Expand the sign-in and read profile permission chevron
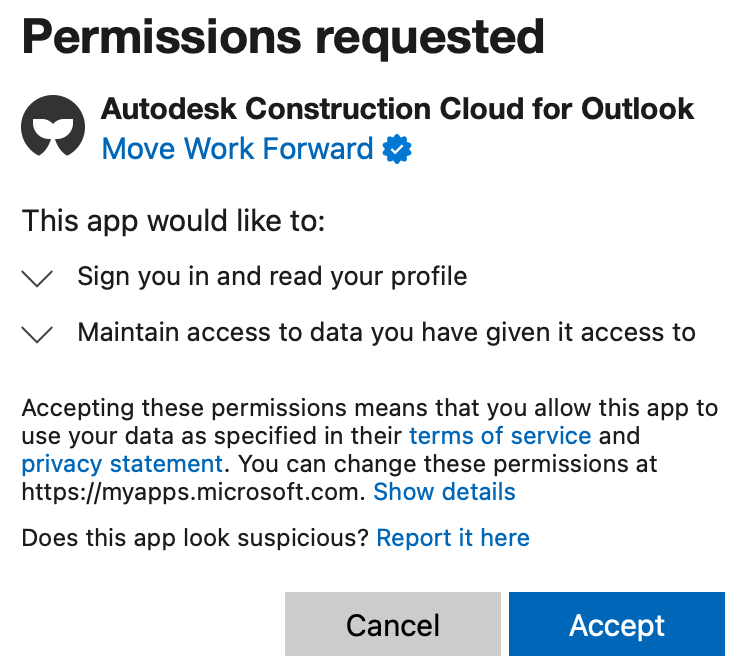 coord(37,279)
